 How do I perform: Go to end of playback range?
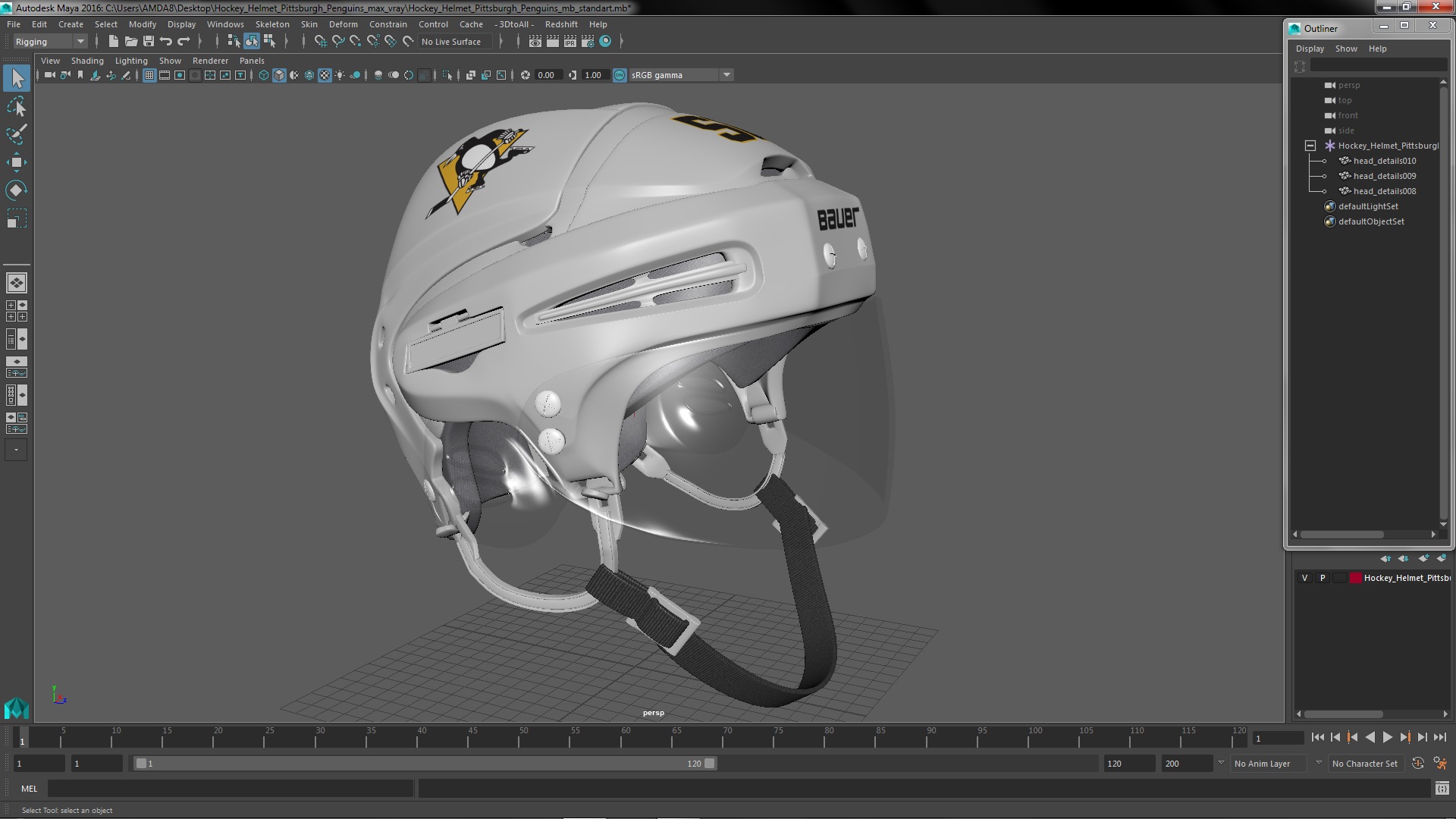pyautogui.click(x=1439, y=737)
